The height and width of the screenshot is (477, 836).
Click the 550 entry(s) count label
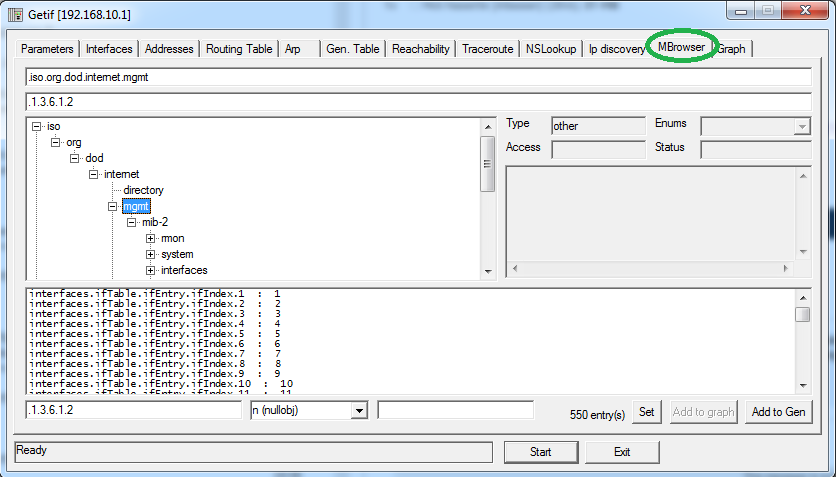click(597, 415)
